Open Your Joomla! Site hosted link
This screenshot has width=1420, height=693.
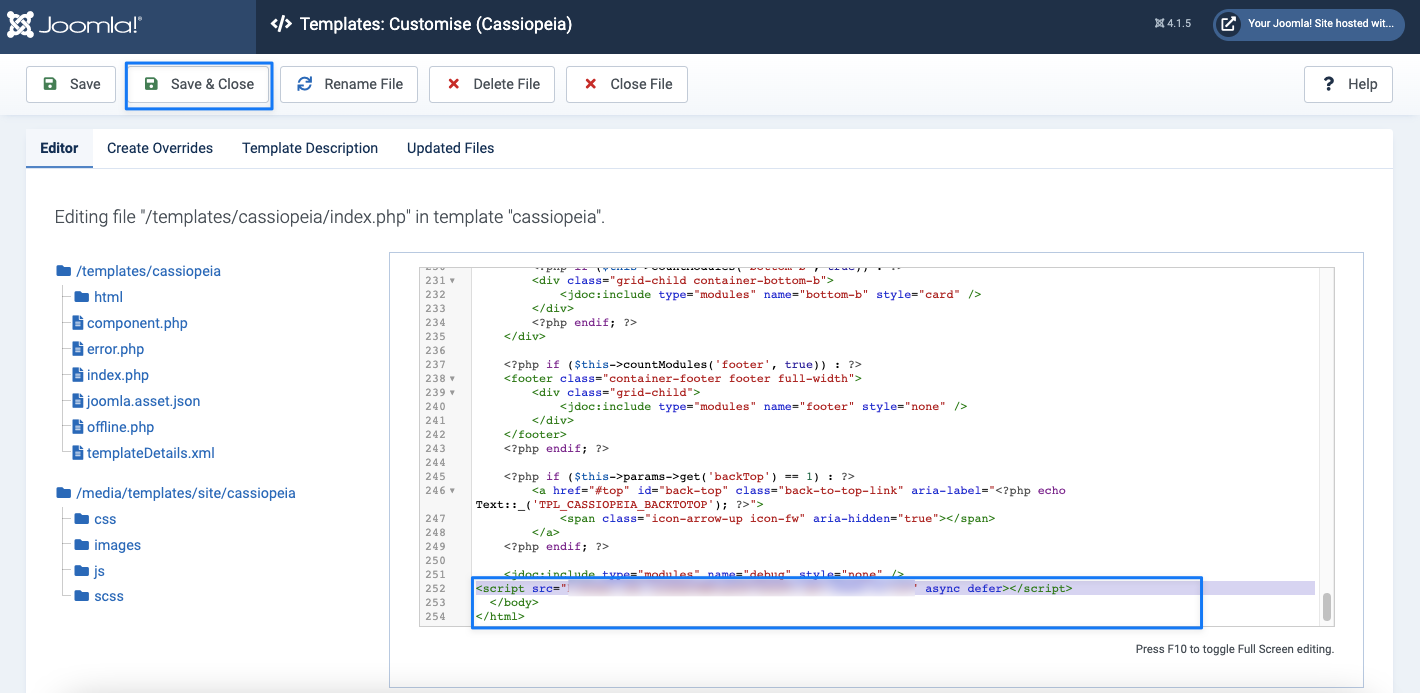point(1309,24)
